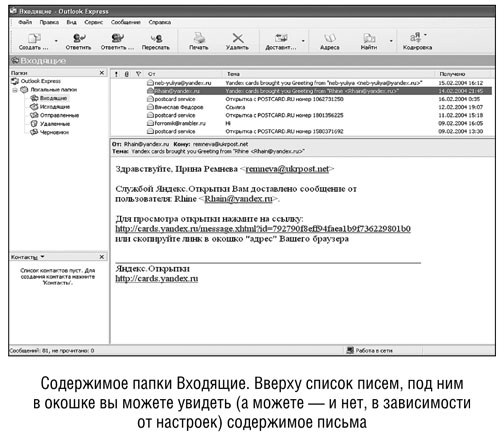Image resolution: width=500 pixels, height=434 pixels.
Task: Open the dropdown arrow next to Найти
Action: coord(391,41)
